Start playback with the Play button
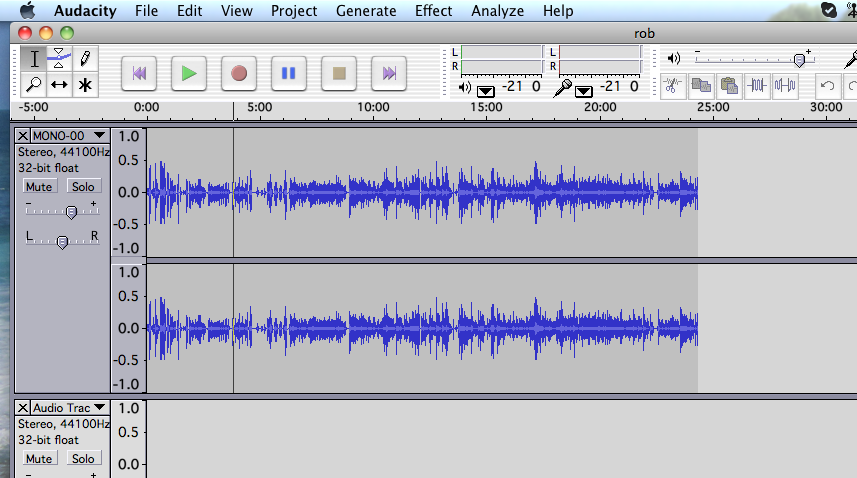The image size is (857, 478). click(189, 73)
